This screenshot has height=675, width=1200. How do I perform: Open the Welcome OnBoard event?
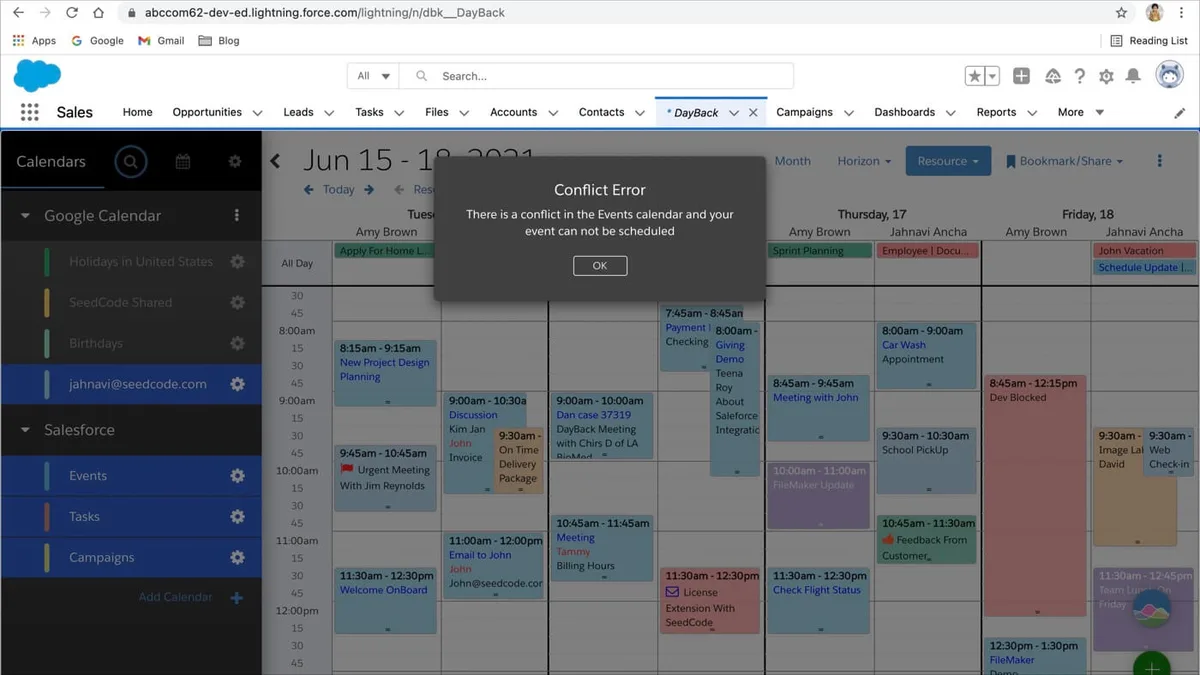tap(385, 600)
